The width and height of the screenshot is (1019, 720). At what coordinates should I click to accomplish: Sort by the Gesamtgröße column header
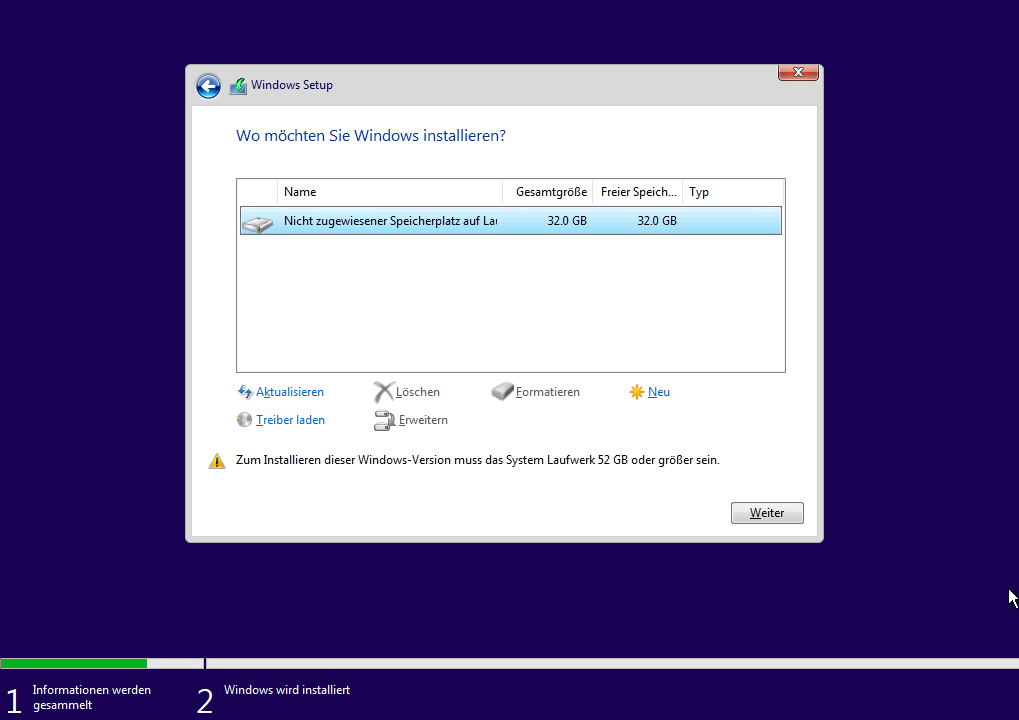(x=548, y=192)
